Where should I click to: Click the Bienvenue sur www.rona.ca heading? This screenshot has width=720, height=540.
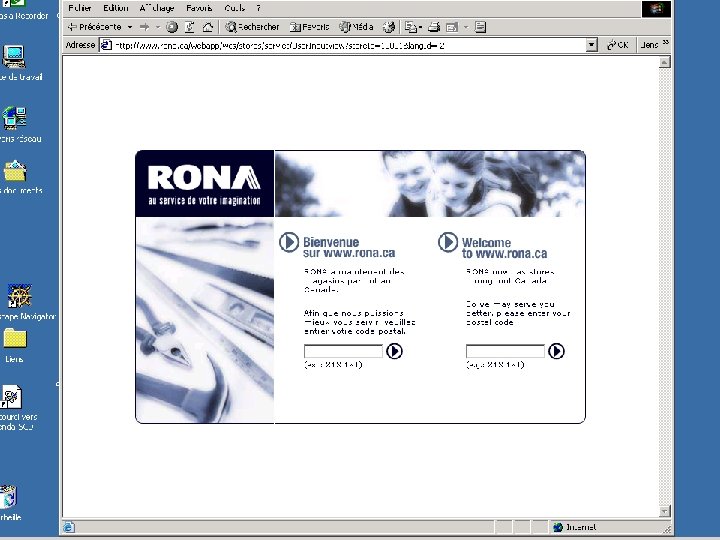349,248
